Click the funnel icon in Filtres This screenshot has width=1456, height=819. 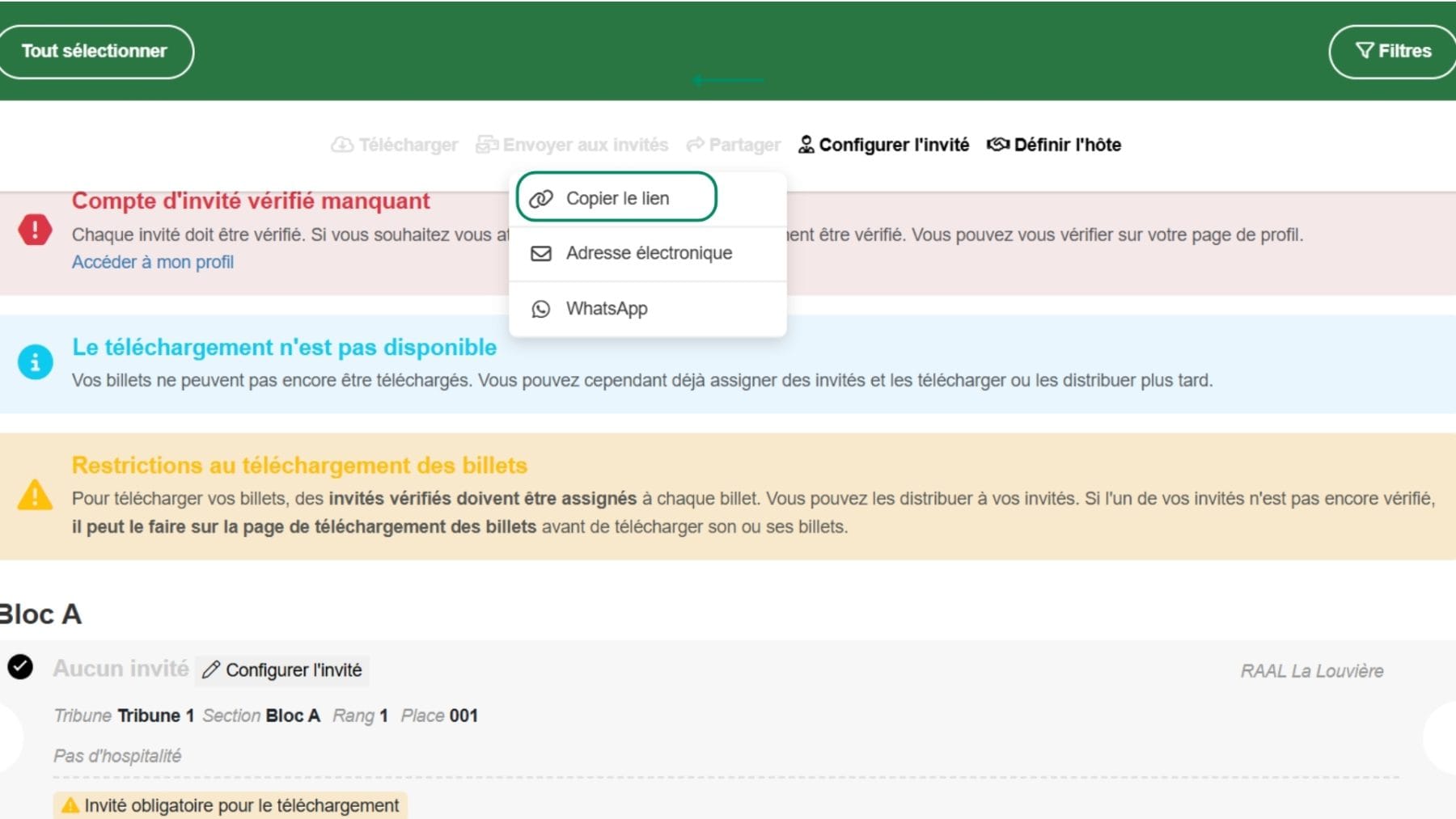pyautogui.click(x=1364, y=51)
